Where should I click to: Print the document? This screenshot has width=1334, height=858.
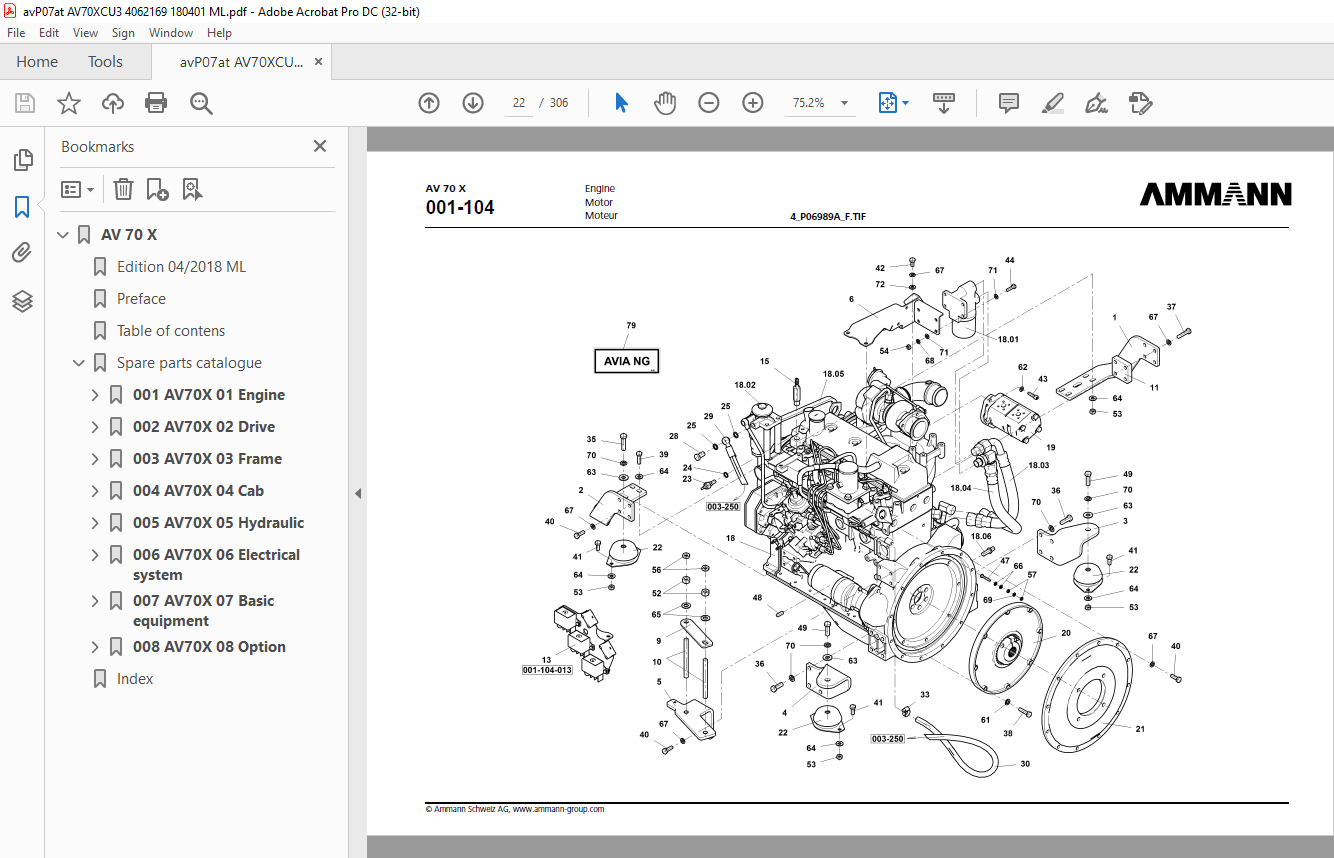tap(156, 103)
